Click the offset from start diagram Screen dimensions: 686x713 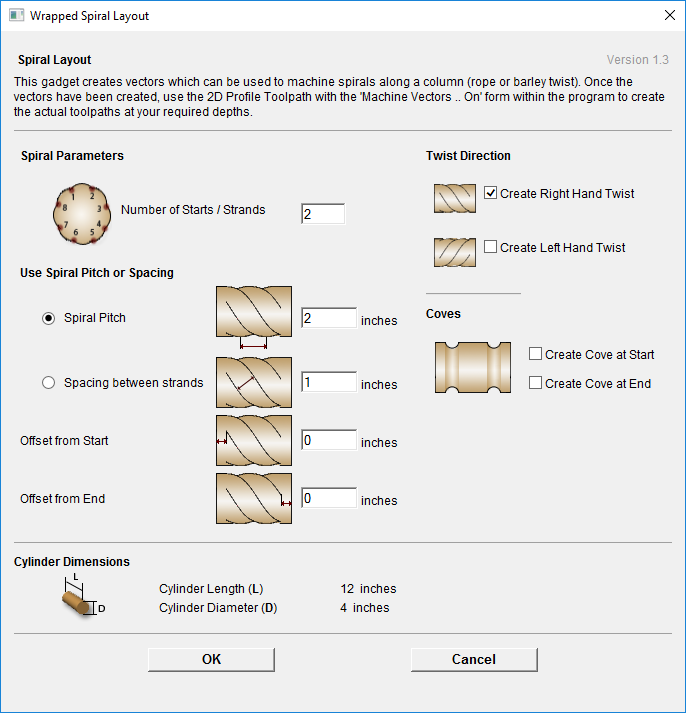pos(254,440)
